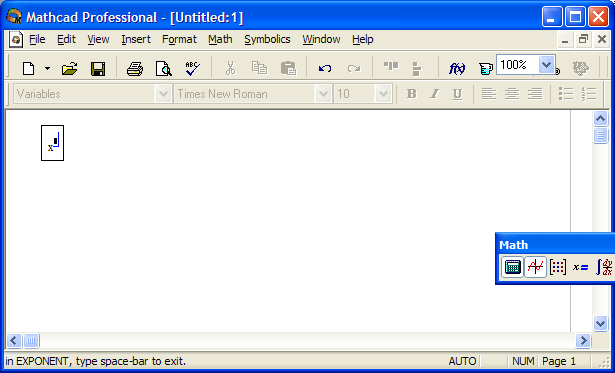Open the 100% zoom dropdown

click(x=546, y=64)
